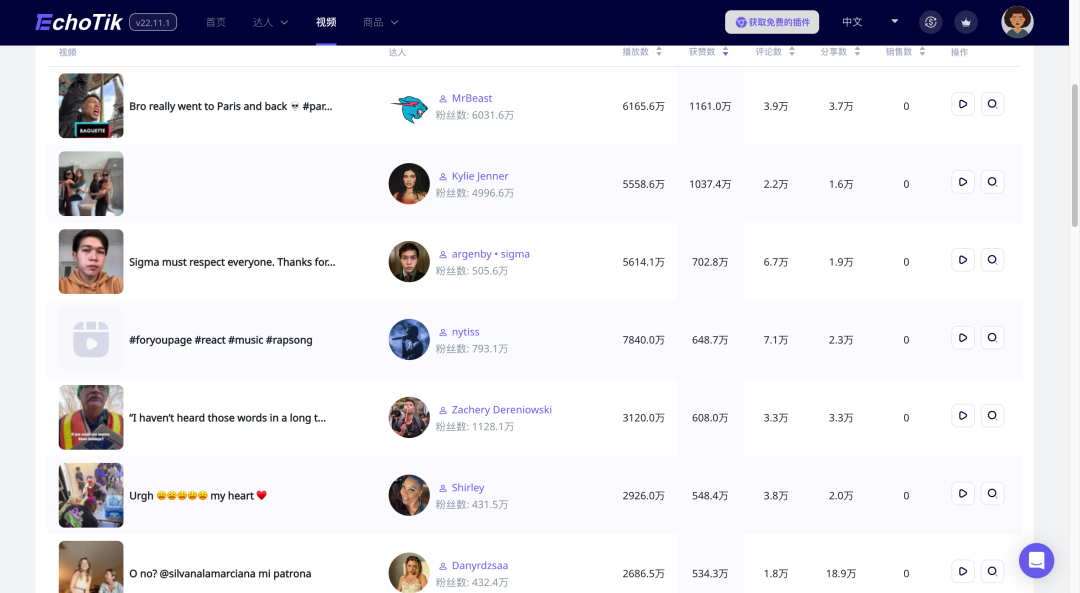This screenshot has height=593, width=1080.
Task: Click search icon in argenby sigma row
Action: pyautogui.click(x=992, y=260)
